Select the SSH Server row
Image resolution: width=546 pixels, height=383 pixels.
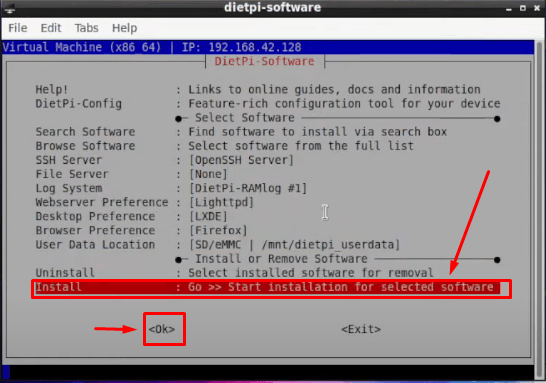268,160
